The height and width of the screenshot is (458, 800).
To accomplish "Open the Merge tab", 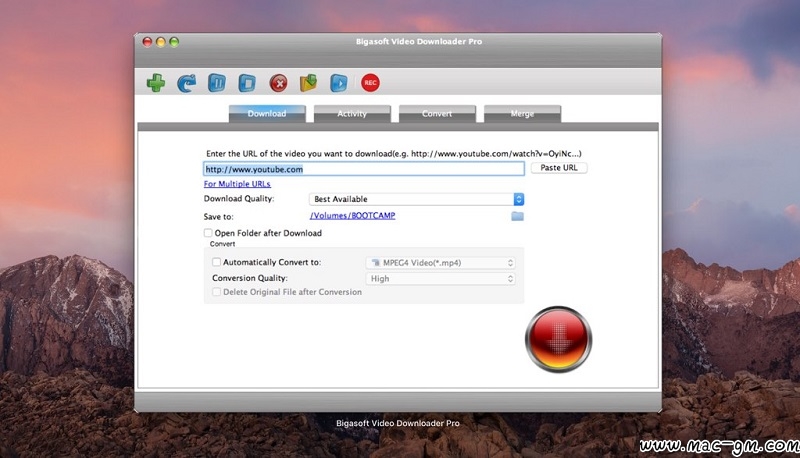I will click(522, 113).
